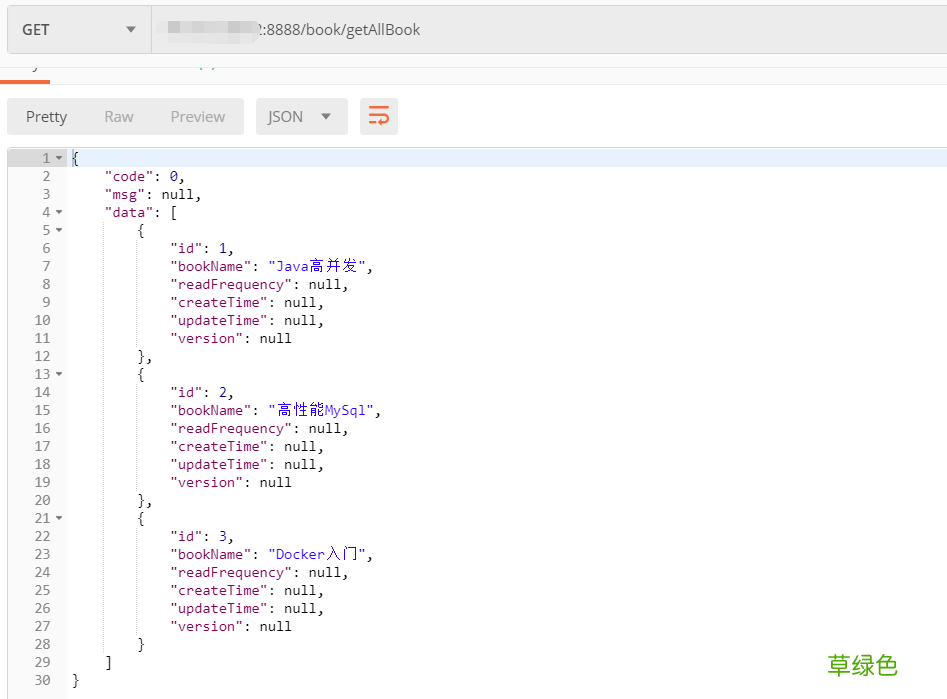
Task: Click "updateTime" on line 10
Action: pos(219,320)
